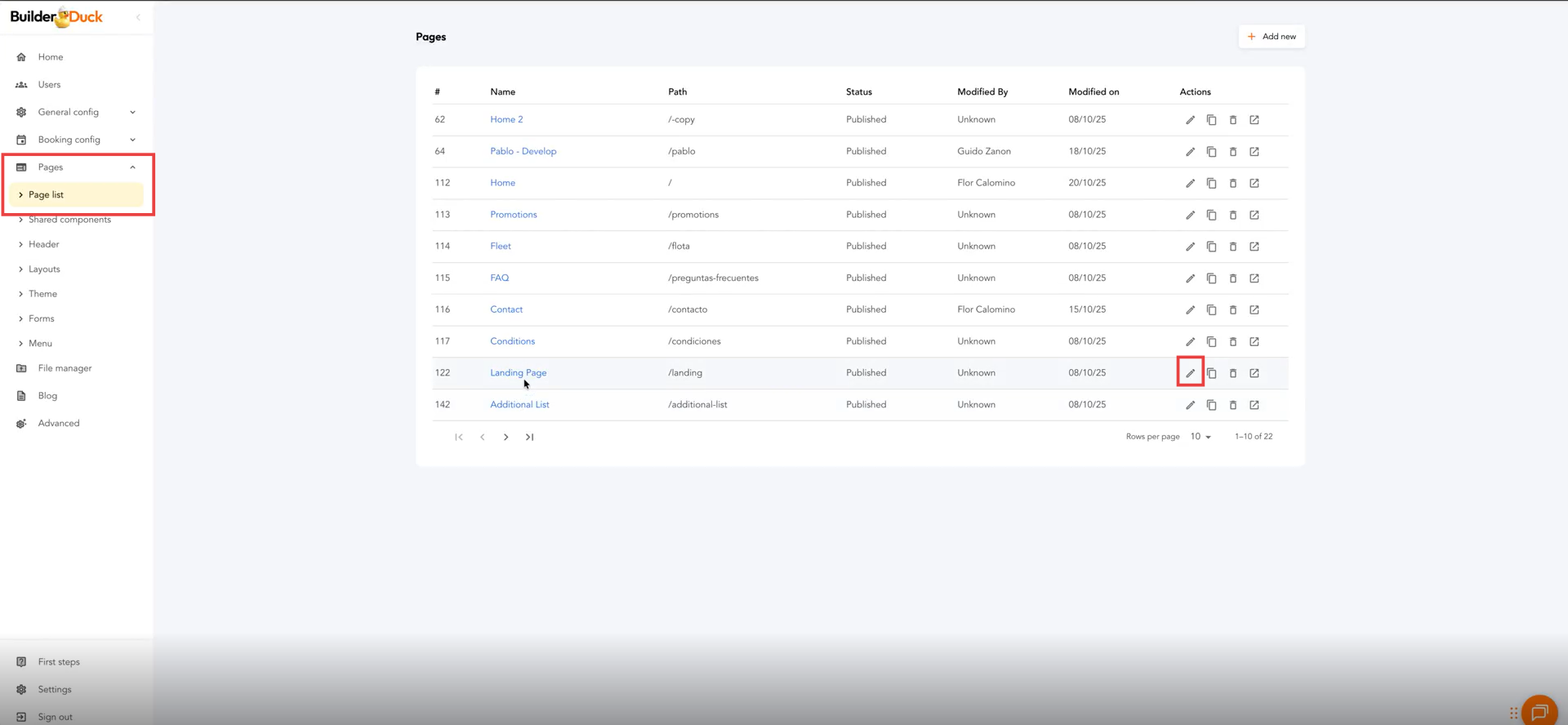Collapse the sidebar with arrow icon
This screenshot has width=1568, height=725.
point(138,17)
